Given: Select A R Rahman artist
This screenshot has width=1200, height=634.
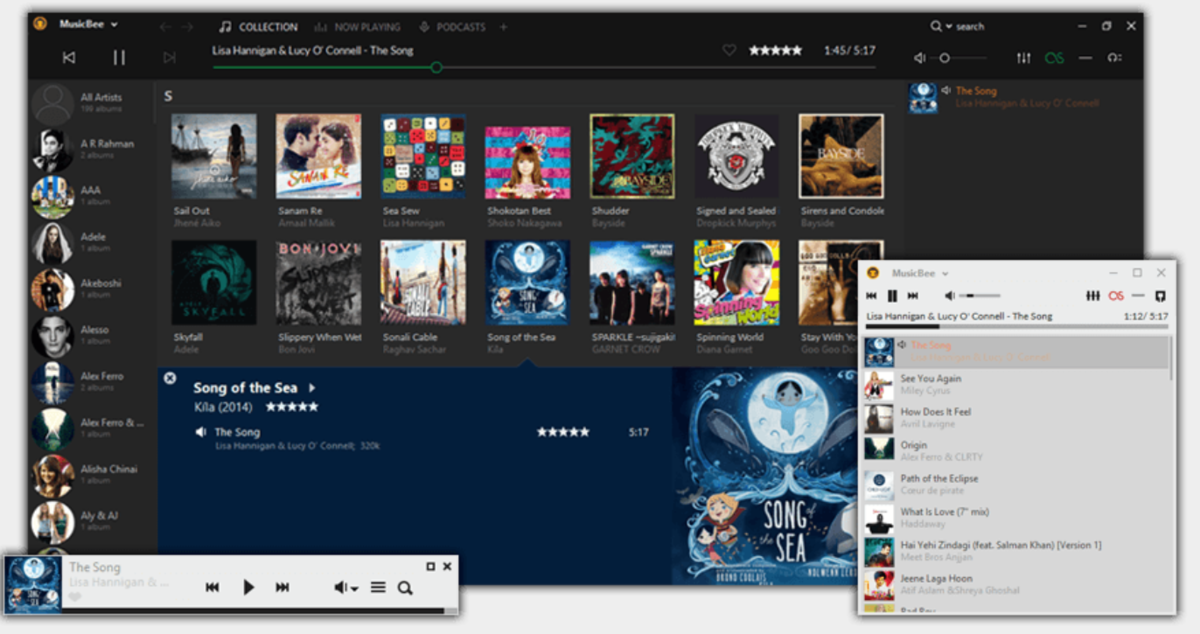Looking at the screenshot, I should point(93,149).
